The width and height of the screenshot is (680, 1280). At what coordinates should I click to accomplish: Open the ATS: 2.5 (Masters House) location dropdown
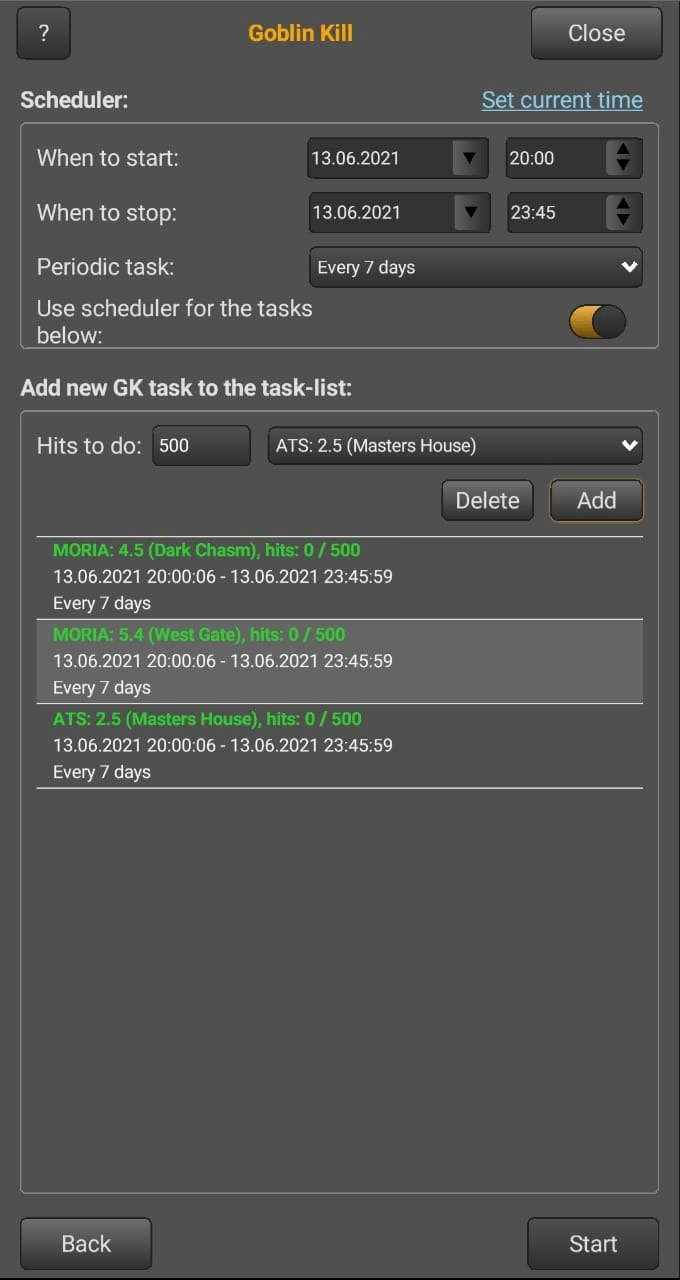[x=455, y=445]
